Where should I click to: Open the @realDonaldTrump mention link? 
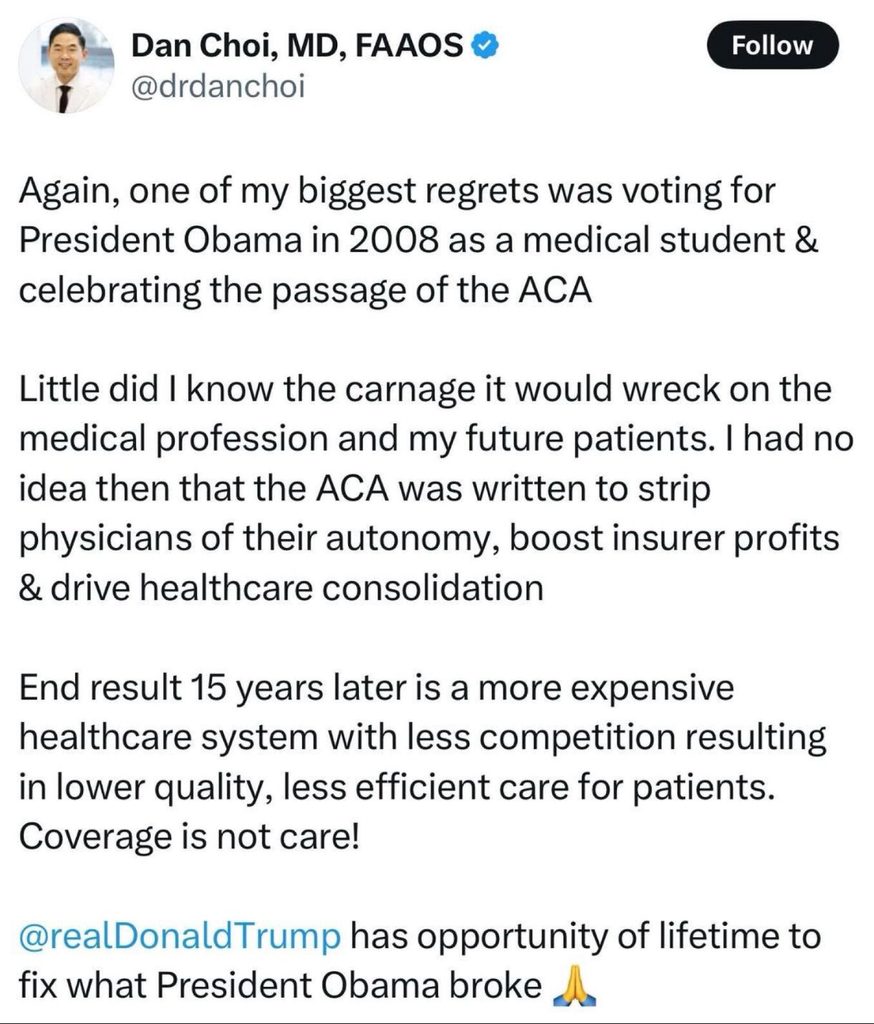(181, 938)
